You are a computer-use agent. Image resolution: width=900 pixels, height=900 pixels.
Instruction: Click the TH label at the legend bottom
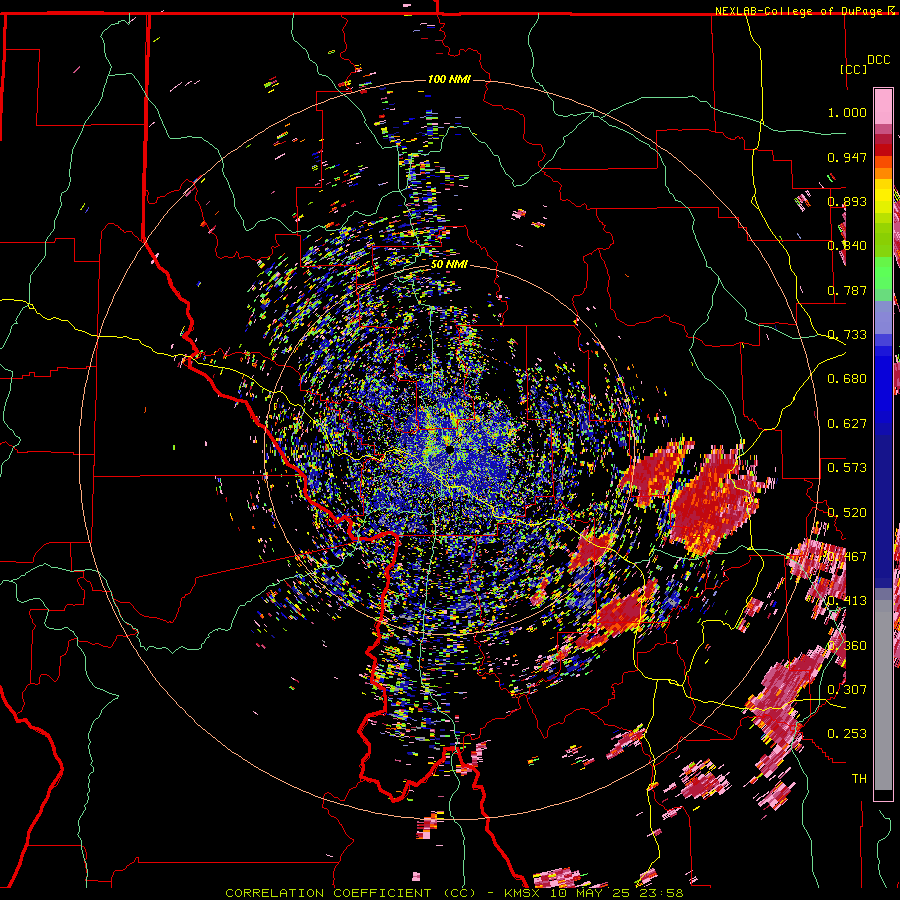(859, 779)
